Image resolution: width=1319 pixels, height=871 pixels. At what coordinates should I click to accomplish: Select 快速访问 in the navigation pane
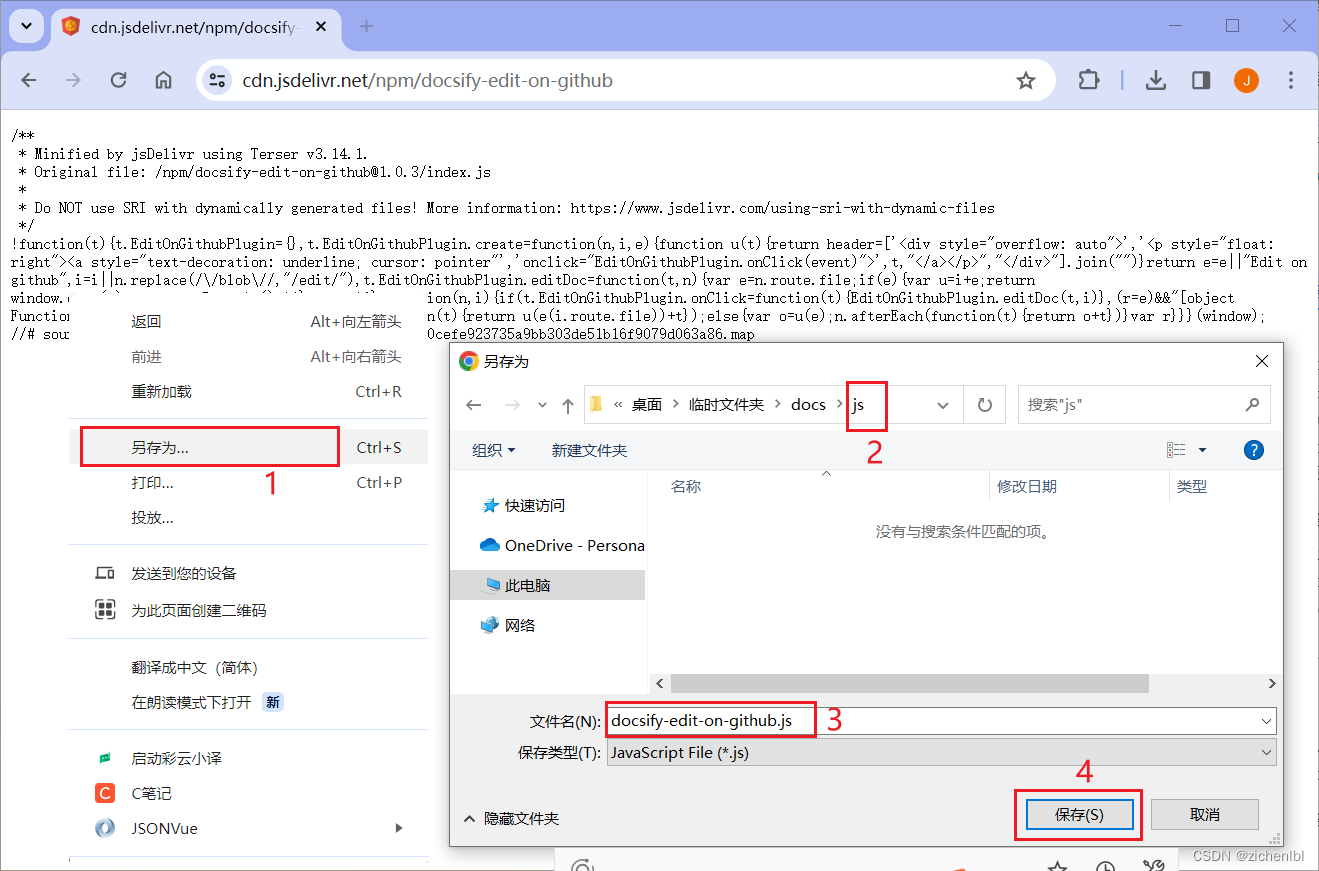pyautogui.click(x=548, y=506)
